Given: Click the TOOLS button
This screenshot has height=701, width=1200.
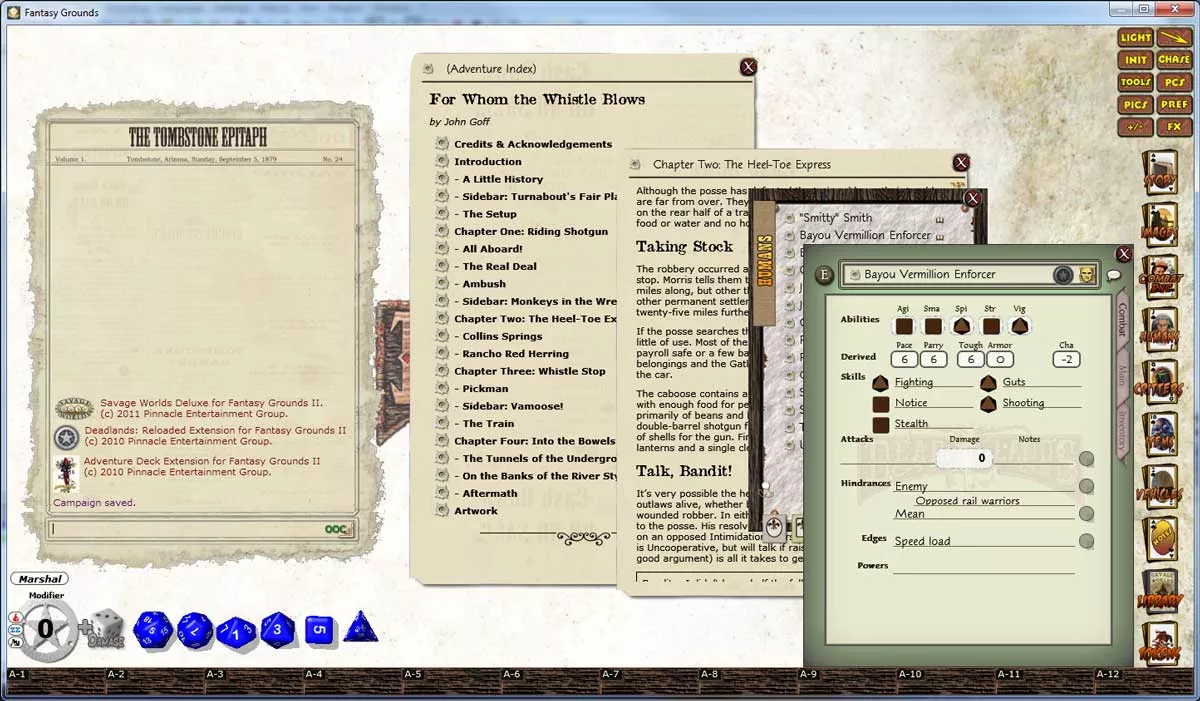Looking at the screenshot, I should click(1135, 83).
